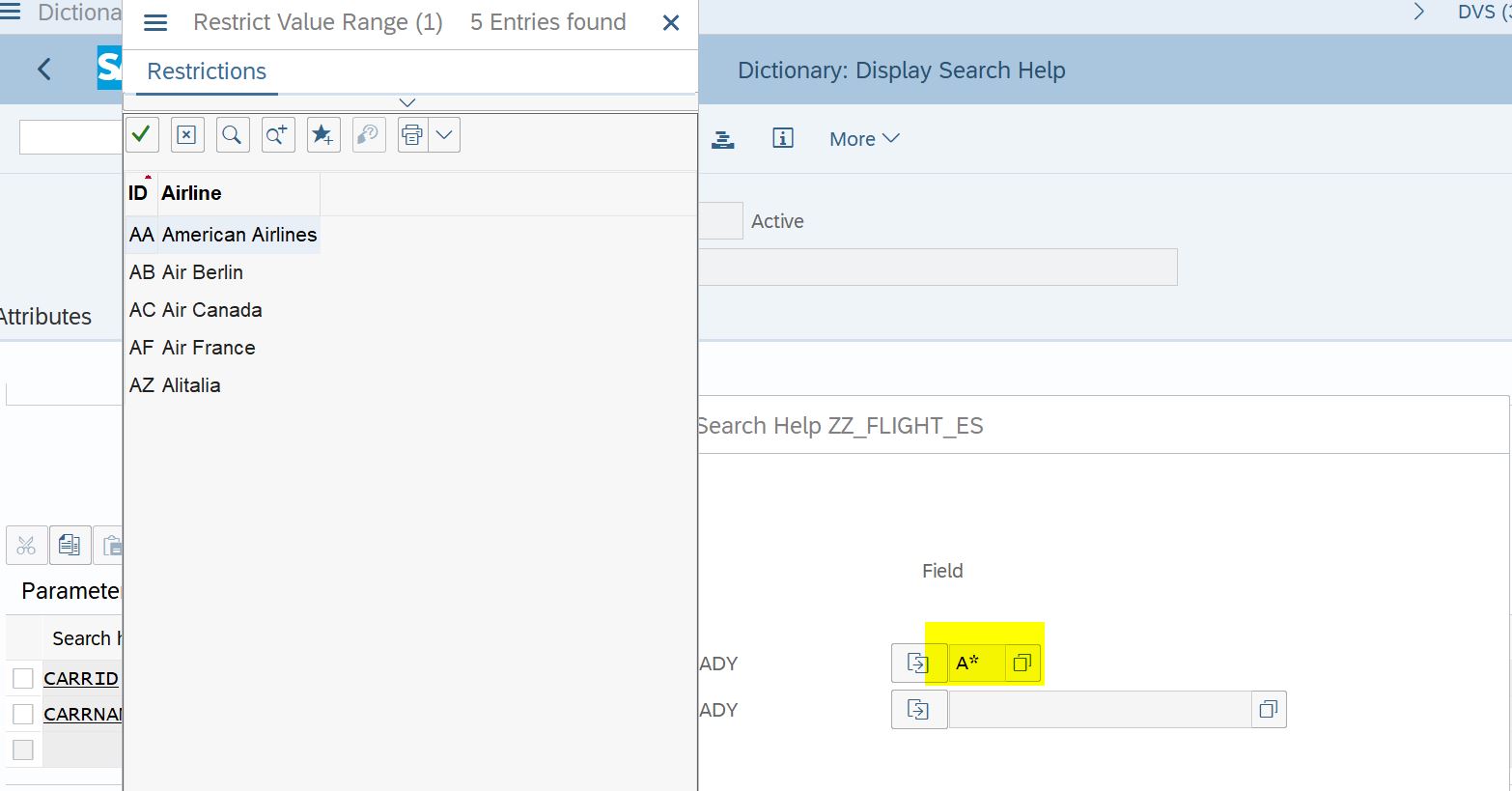Click the Information icon near More
1512x791 pixels.
tap(782, 138)
